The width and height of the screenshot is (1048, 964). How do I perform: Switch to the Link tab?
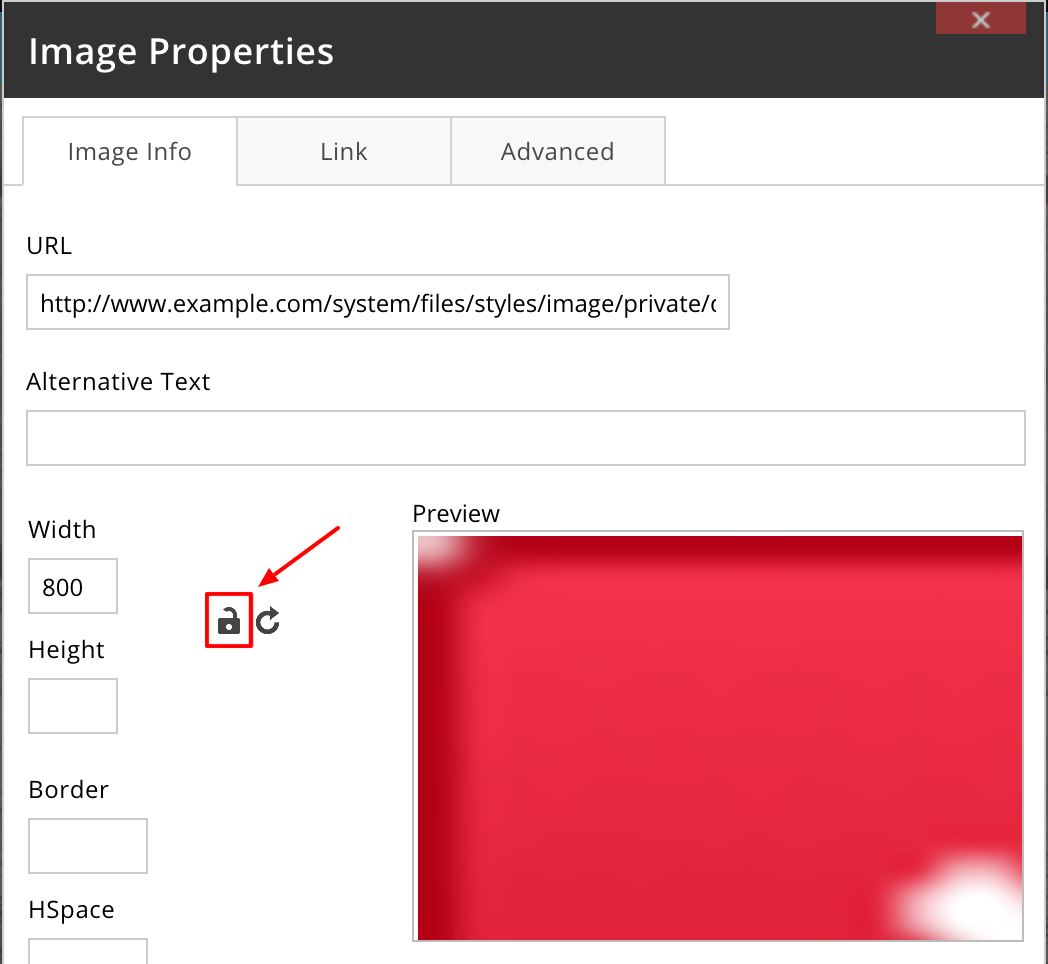(x=343, y=151)
